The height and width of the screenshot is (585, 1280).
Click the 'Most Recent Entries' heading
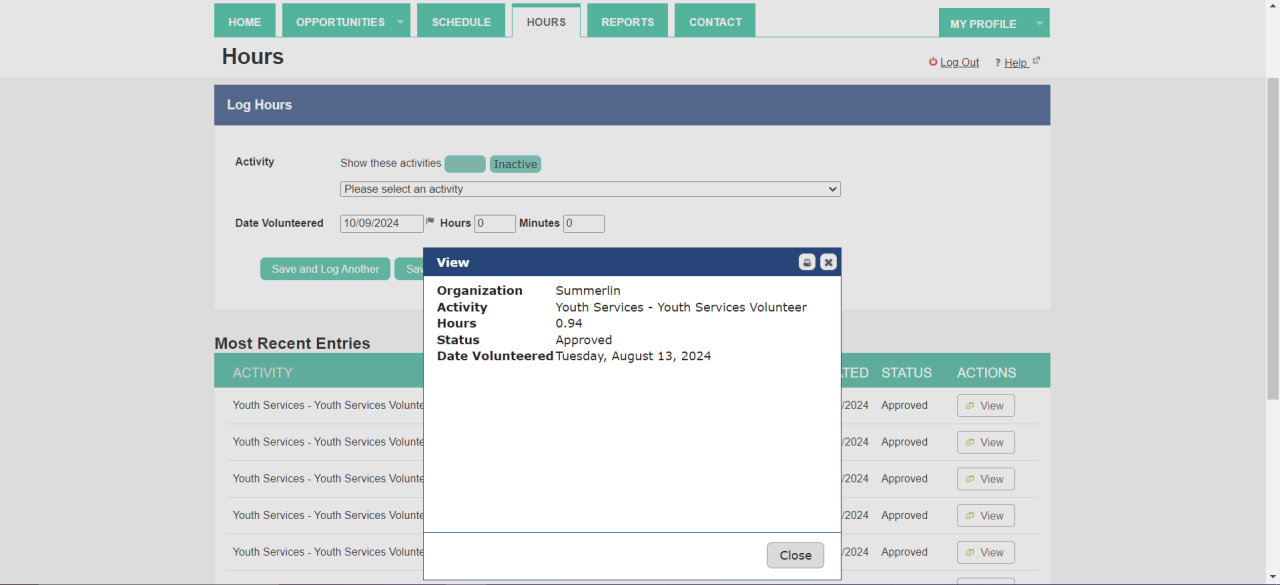point(292,343)
